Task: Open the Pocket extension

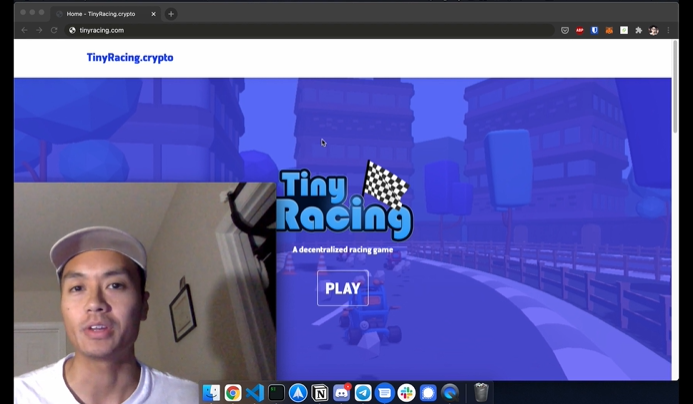Action: coord(565,30)
